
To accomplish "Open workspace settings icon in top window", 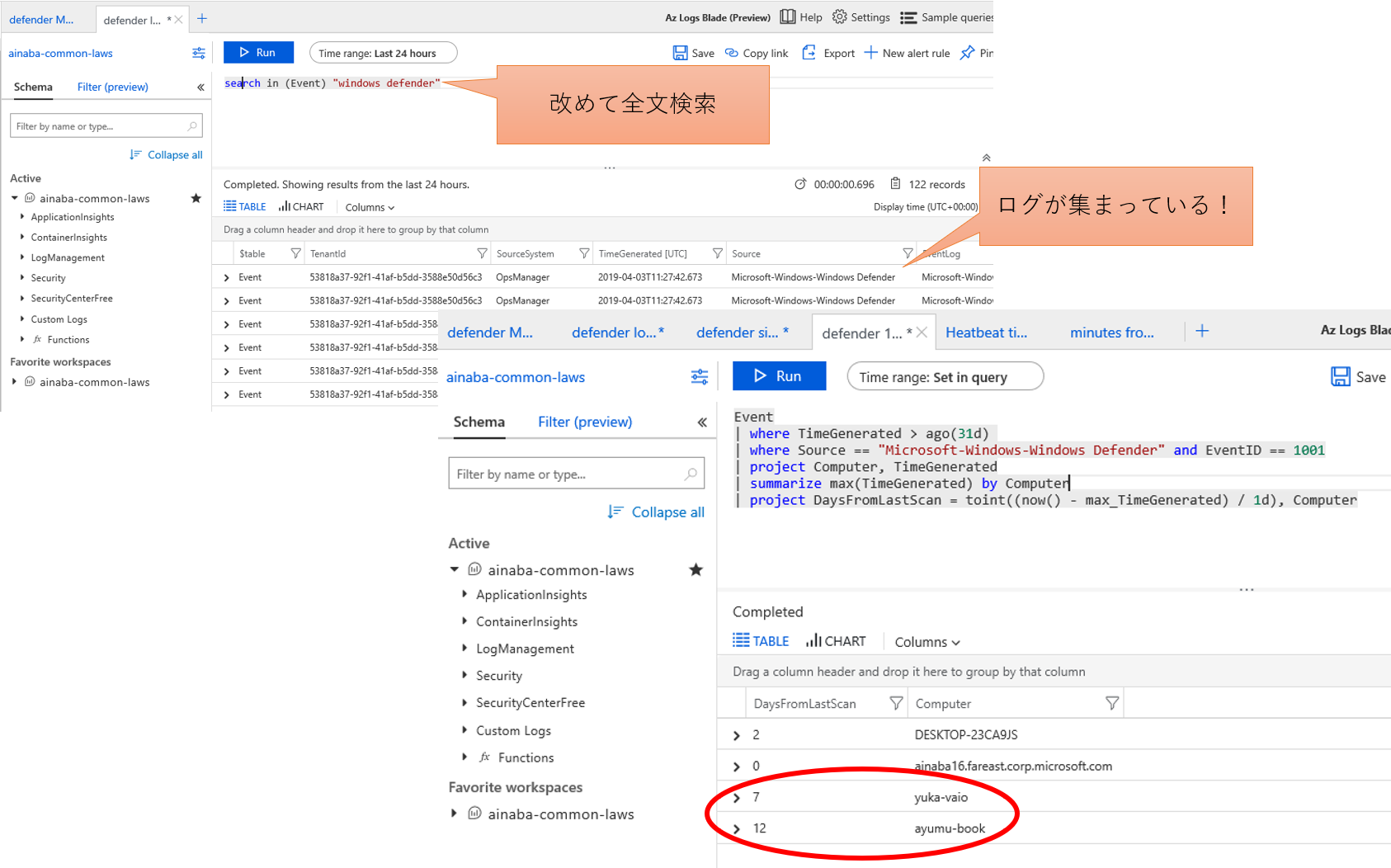I will tap(199, 53).
